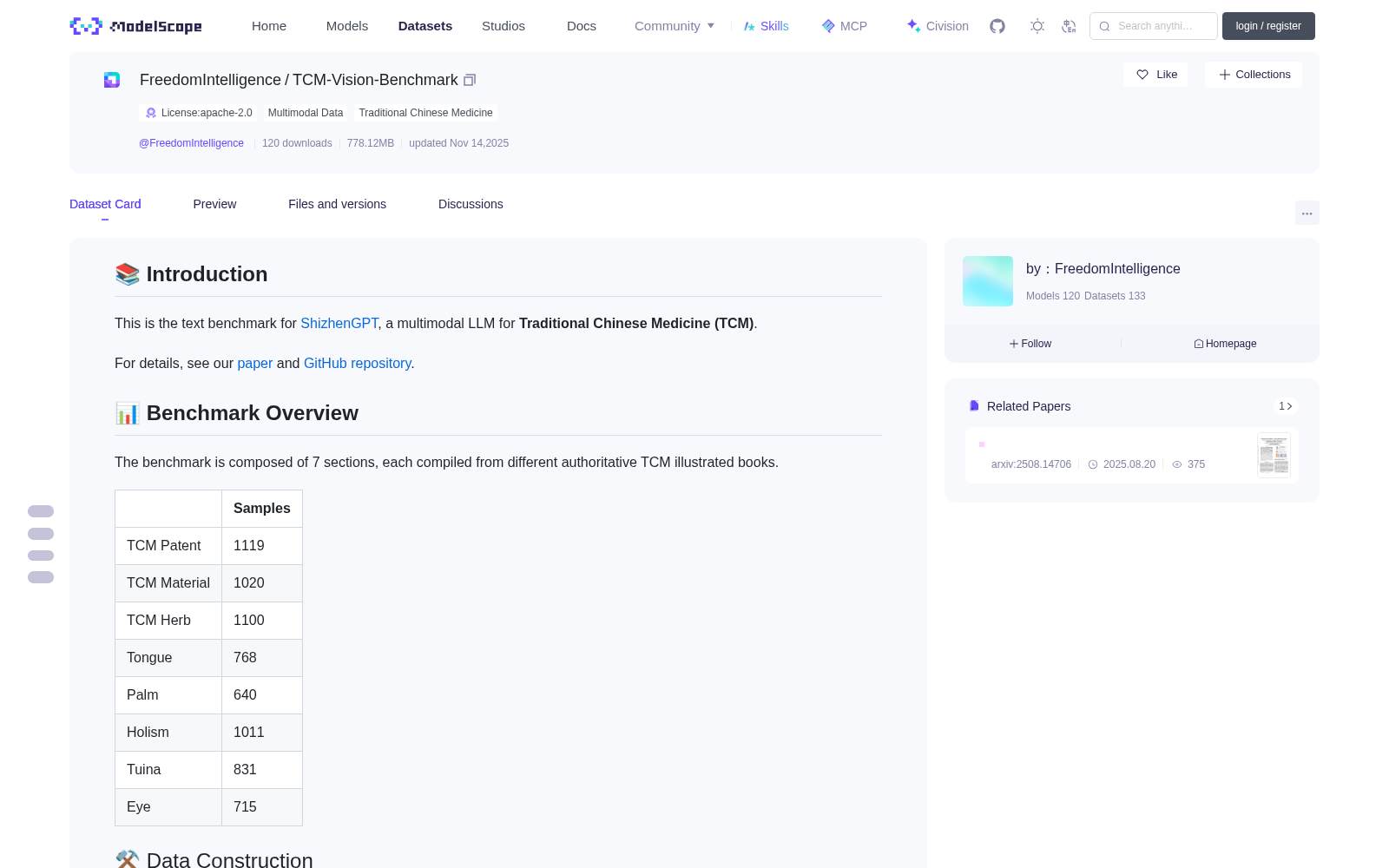Click the ModelScope logo
Image resolution: width=1389 pixels, height=868 pixels.
135,26
